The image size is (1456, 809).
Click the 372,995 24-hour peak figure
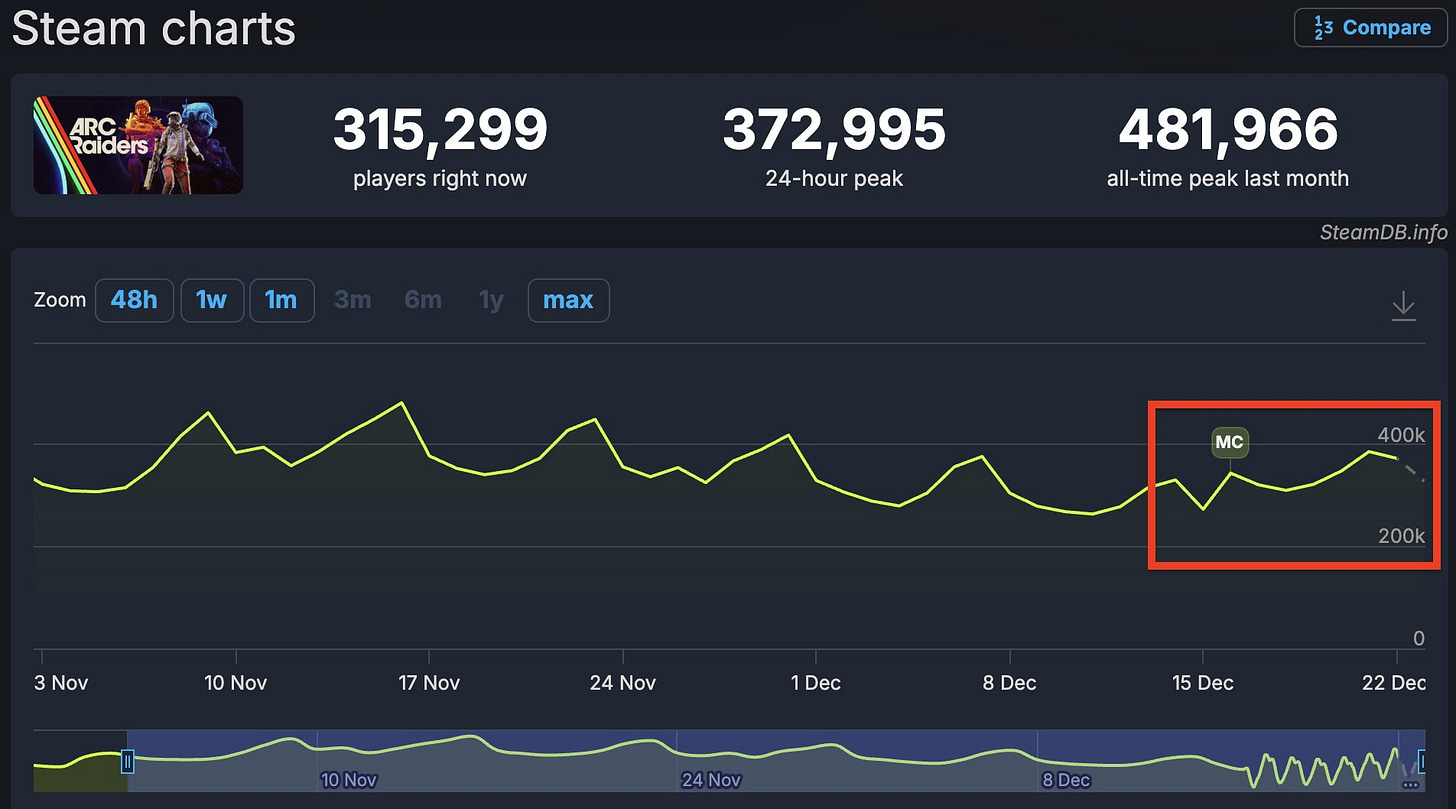[x=834, y=130]
